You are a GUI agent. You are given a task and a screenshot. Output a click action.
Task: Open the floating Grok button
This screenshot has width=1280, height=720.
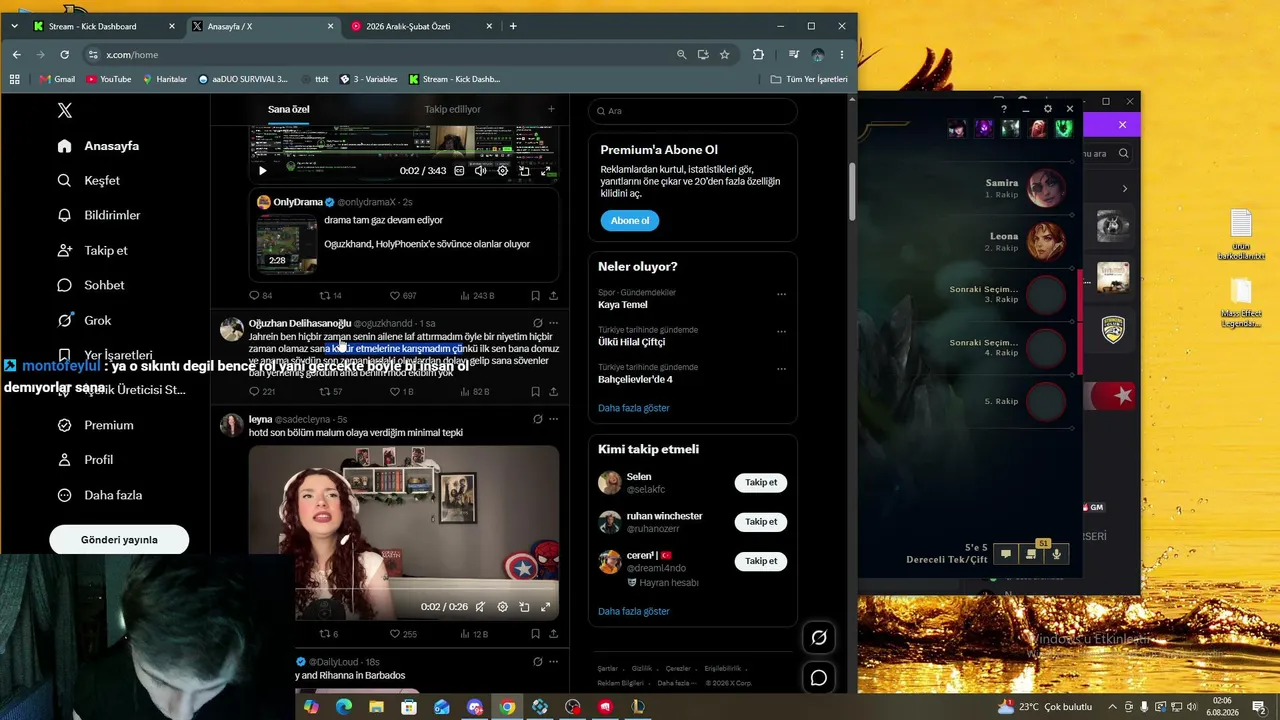point(819,638)
